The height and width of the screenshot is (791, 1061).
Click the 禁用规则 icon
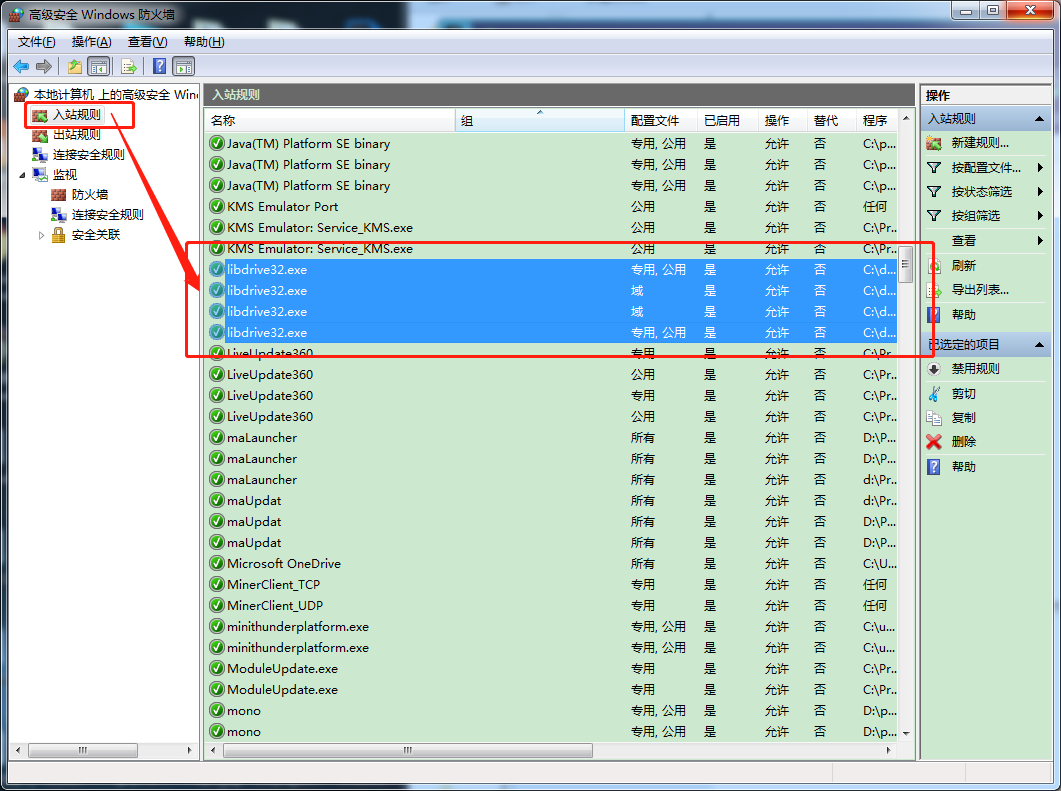click(x=934, y=369)
